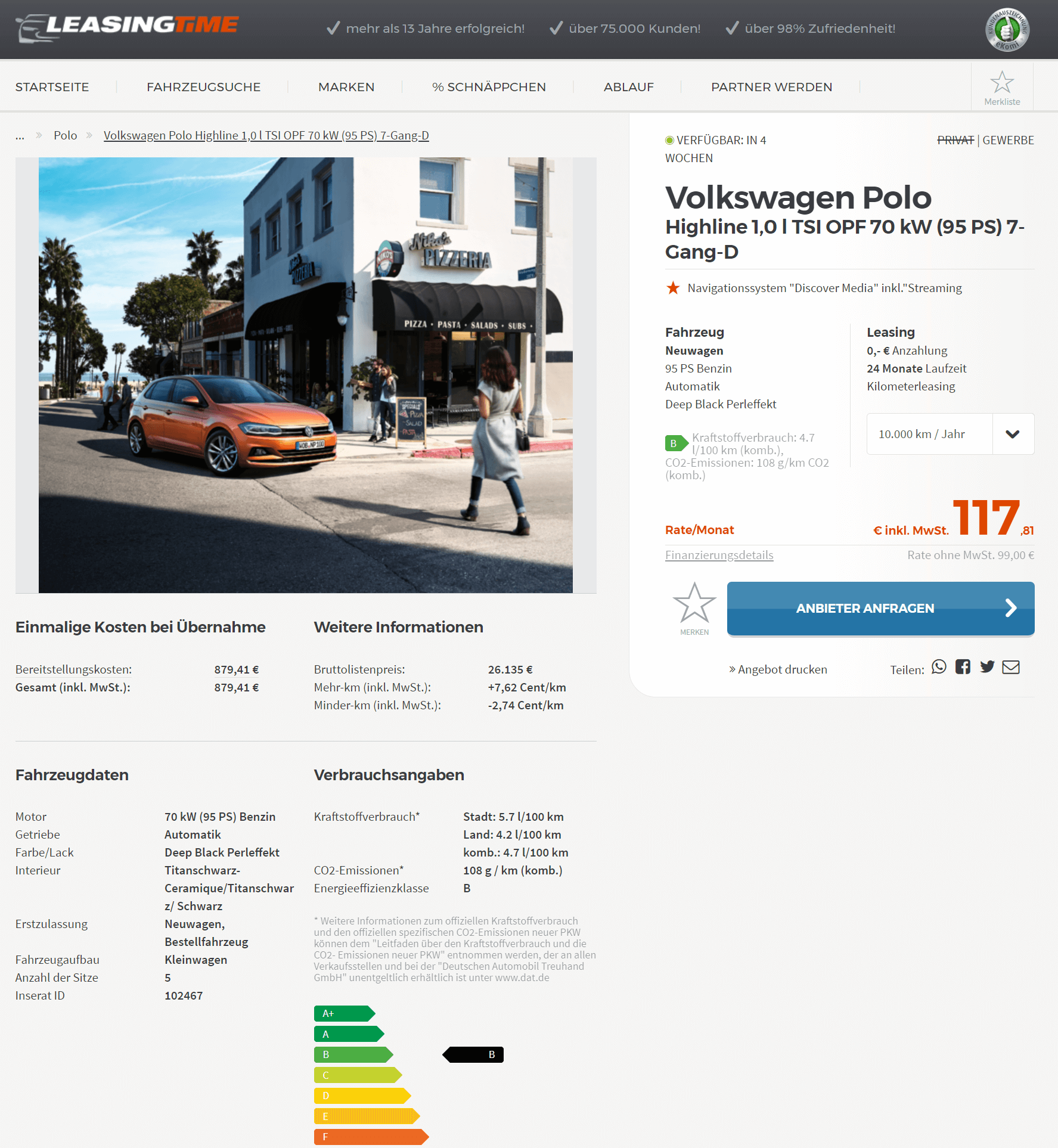Click the C efficiency class bar

point(358,1075)
